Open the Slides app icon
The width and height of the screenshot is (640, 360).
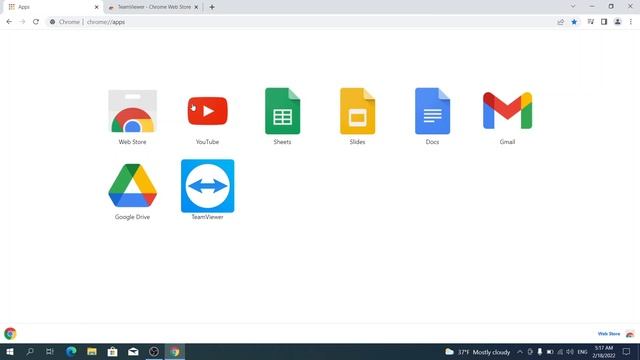[358, 111]
